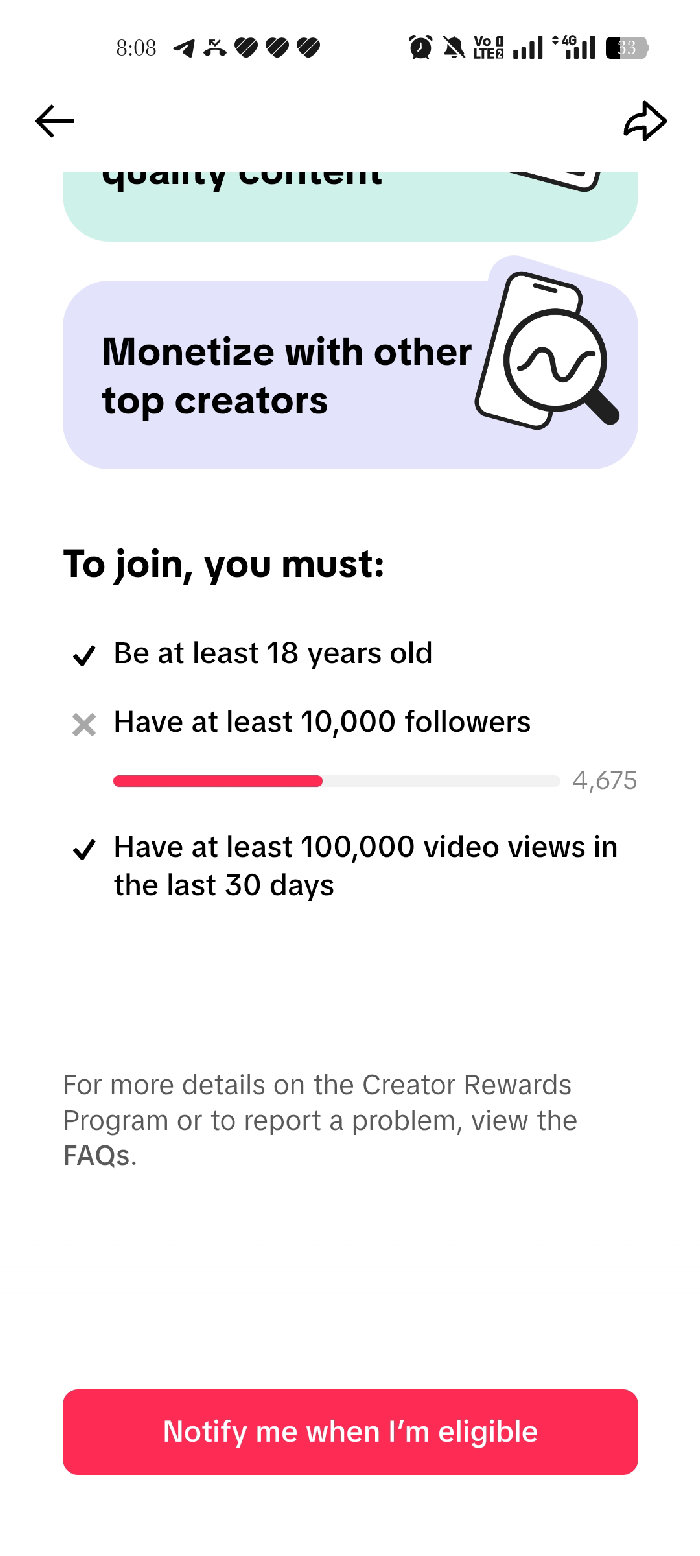Tap the red followers progress bar
Viewport: 700px width, 1556px height.
[218, 781]
